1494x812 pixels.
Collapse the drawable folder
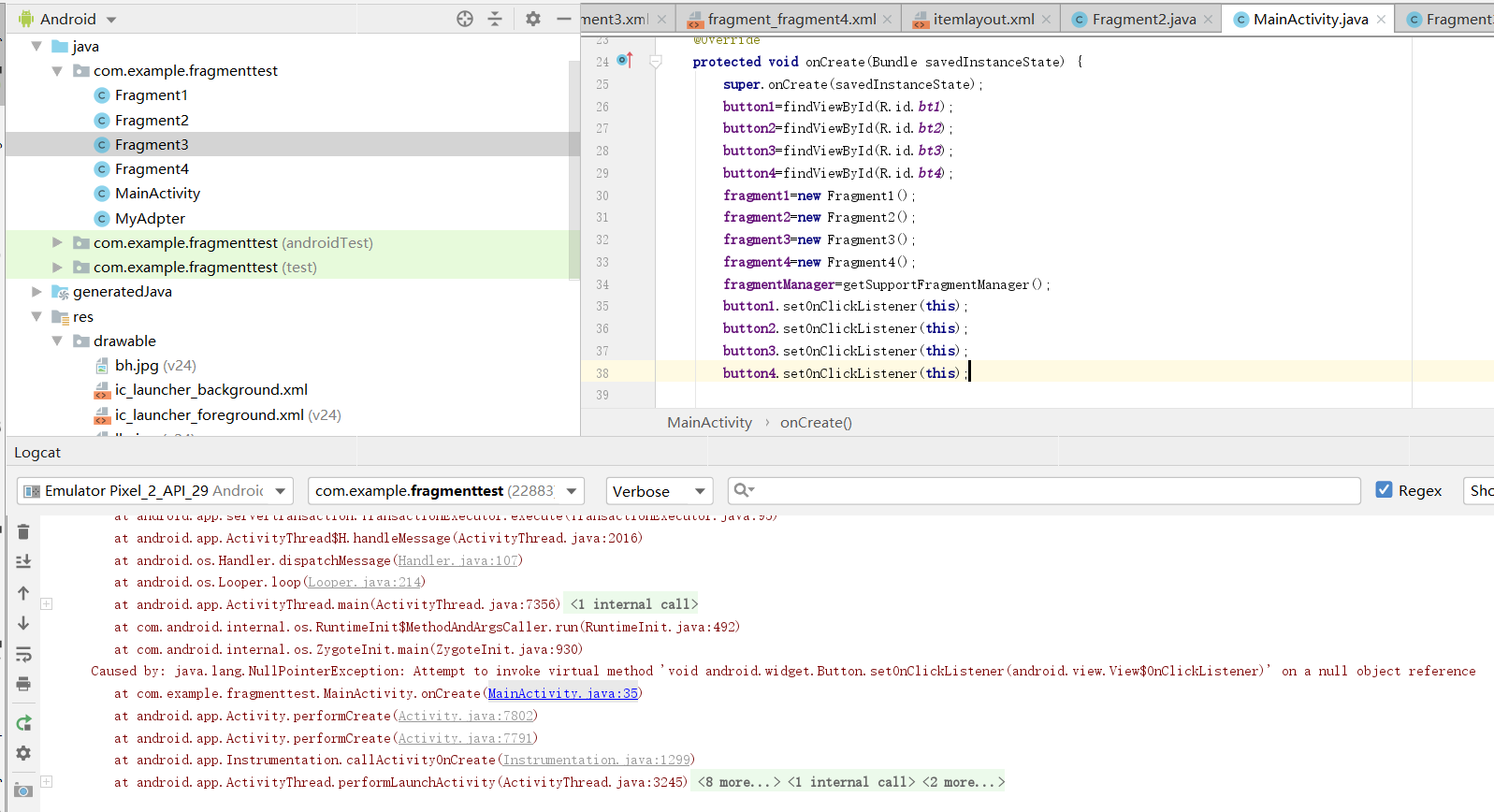[57, 341]
